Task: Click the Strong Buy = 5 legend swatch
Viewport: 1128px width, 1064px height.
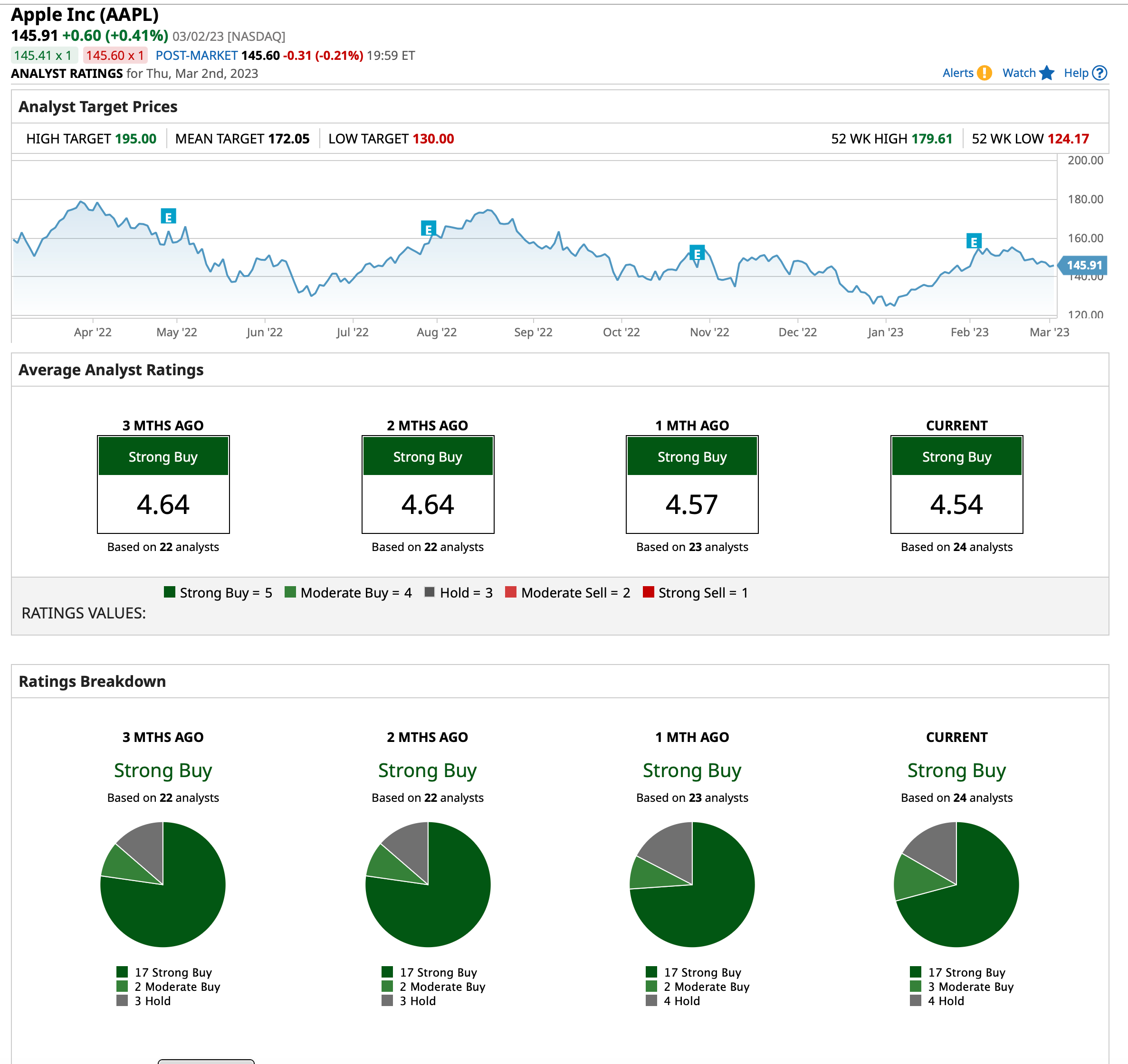Action: pyautogui.click(x=169, y=592)
